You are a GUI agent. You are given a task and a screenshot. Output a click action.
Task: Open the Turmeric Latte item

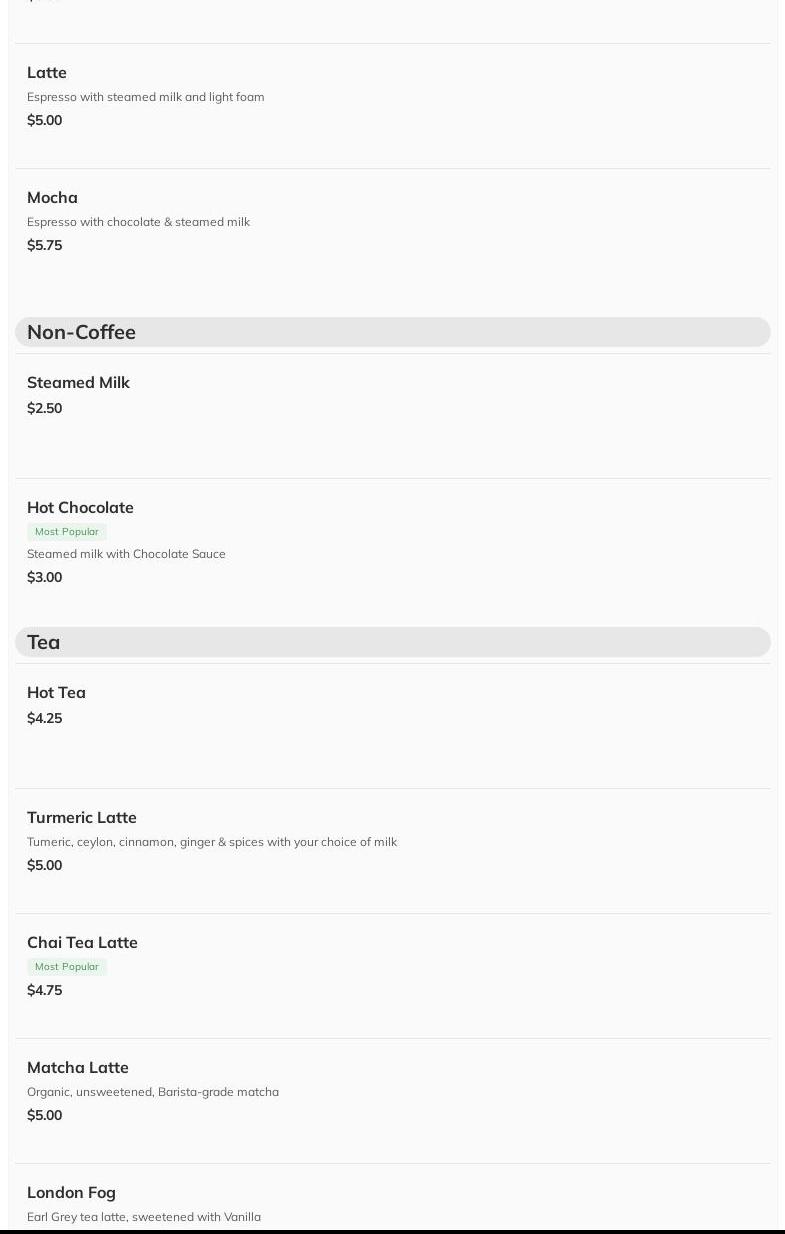(x=82, y=817)
